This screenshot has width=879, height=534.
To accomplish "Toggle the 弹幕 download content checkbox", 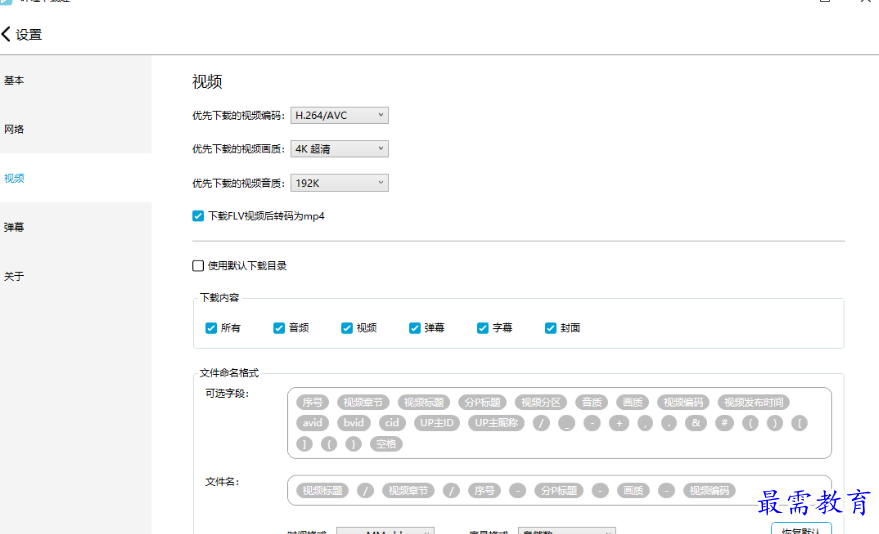I will click(414, 328).
